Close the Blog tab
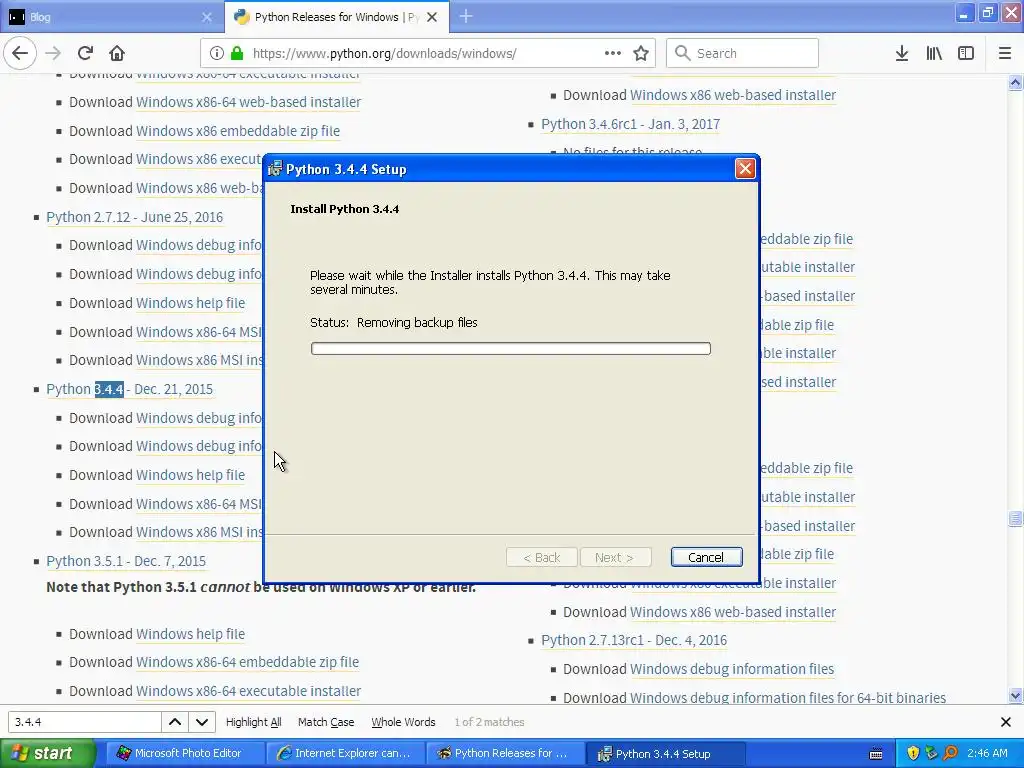The image size is (1024, 768). (206, 17)
